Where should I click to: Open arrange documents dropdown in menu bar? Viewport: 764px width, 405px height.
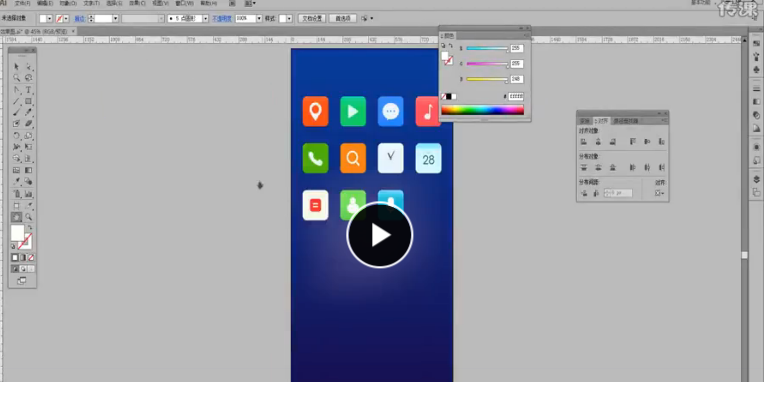250,3
